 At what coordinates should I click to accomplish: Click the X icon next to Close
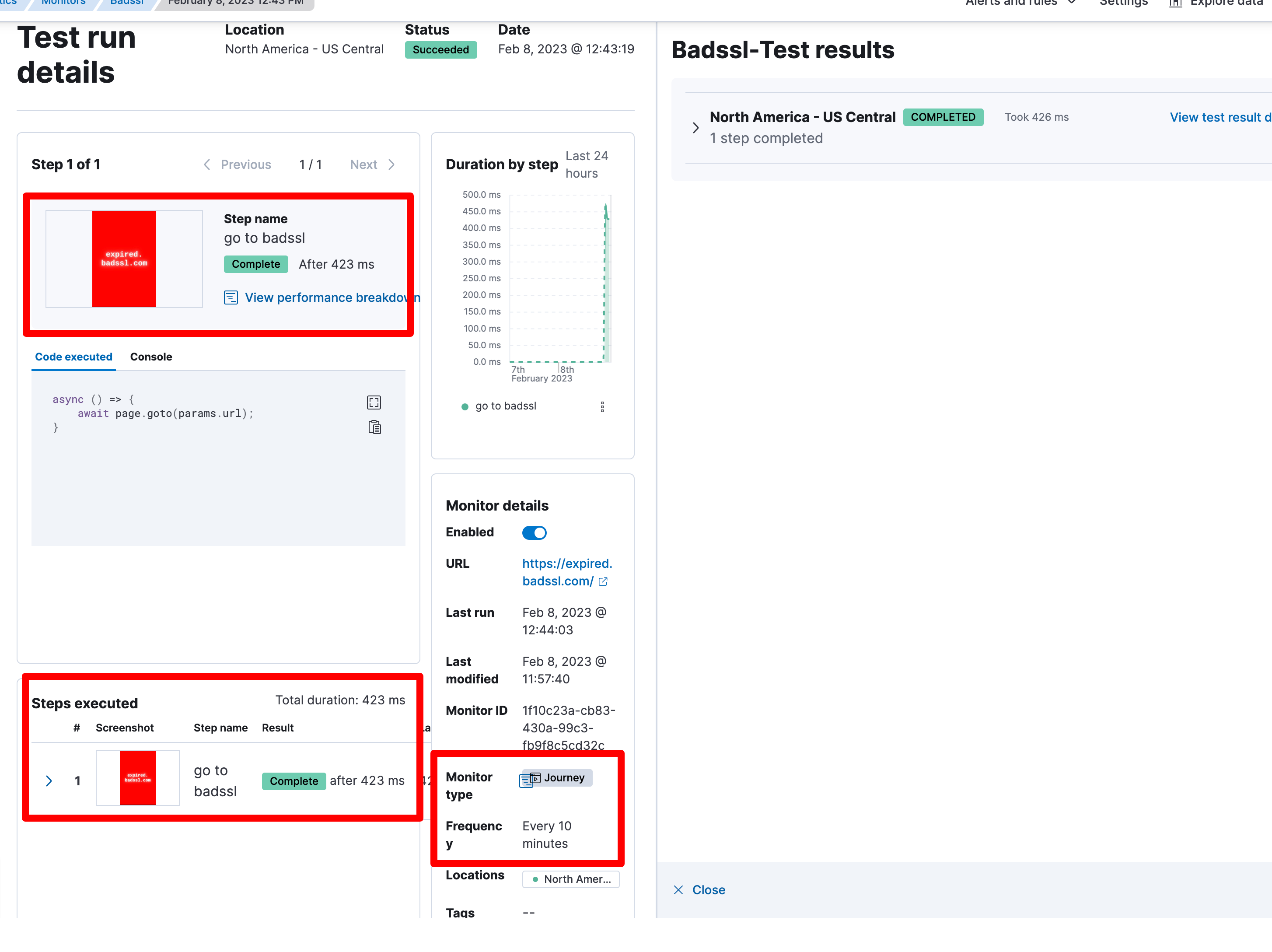click(678, 889)
